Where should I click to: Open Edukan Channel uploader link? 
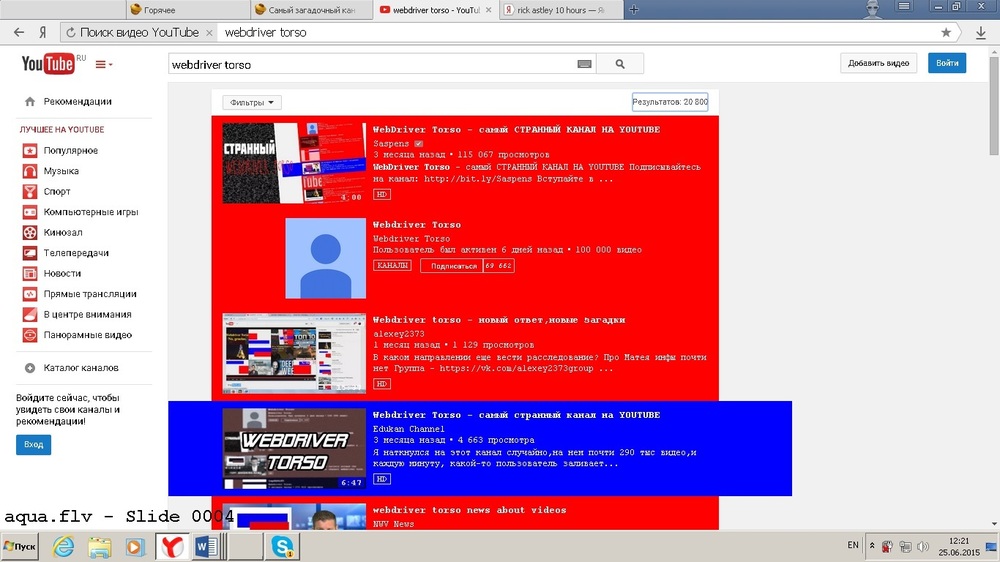point(408,429)
